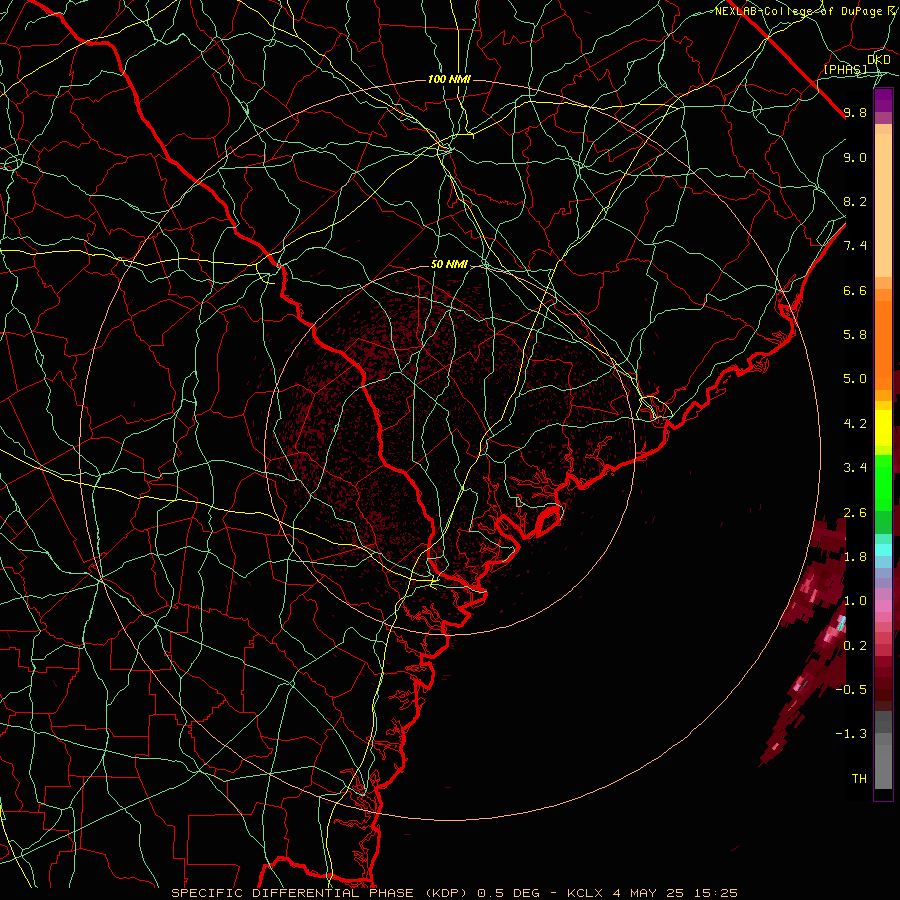Click the 6.6 value on the scale
900x900 pixels.
point(855,290)
